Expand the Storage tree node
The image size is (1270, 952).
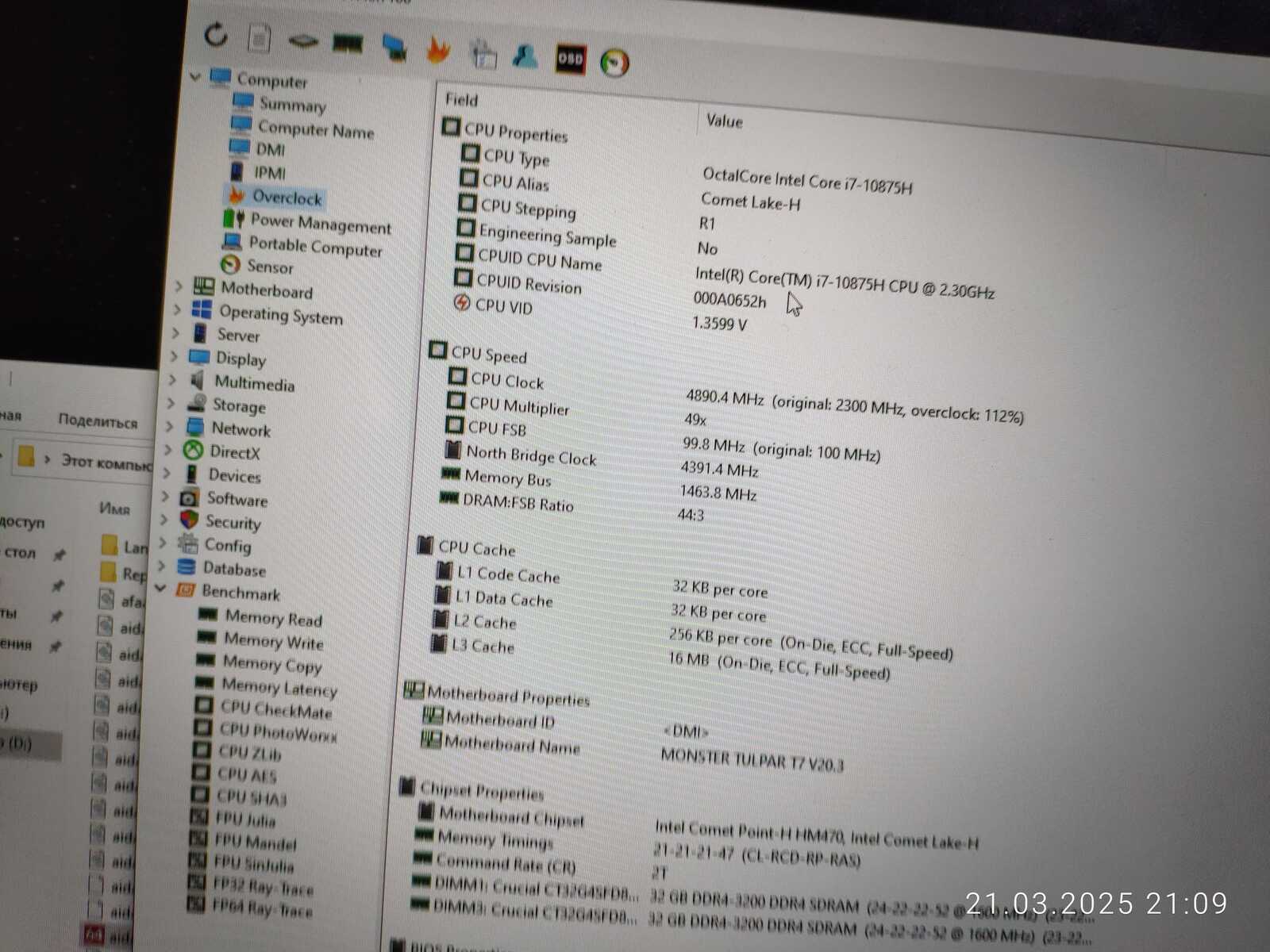pyautogui.click(x=171, y=403)
